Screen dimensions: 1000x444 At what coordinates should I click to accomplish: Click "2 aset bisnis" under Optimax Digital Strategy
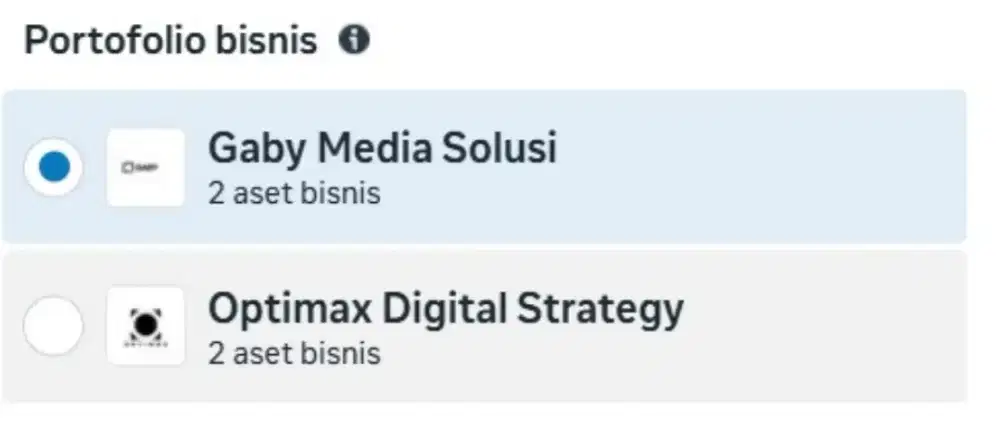coord(294,352)
